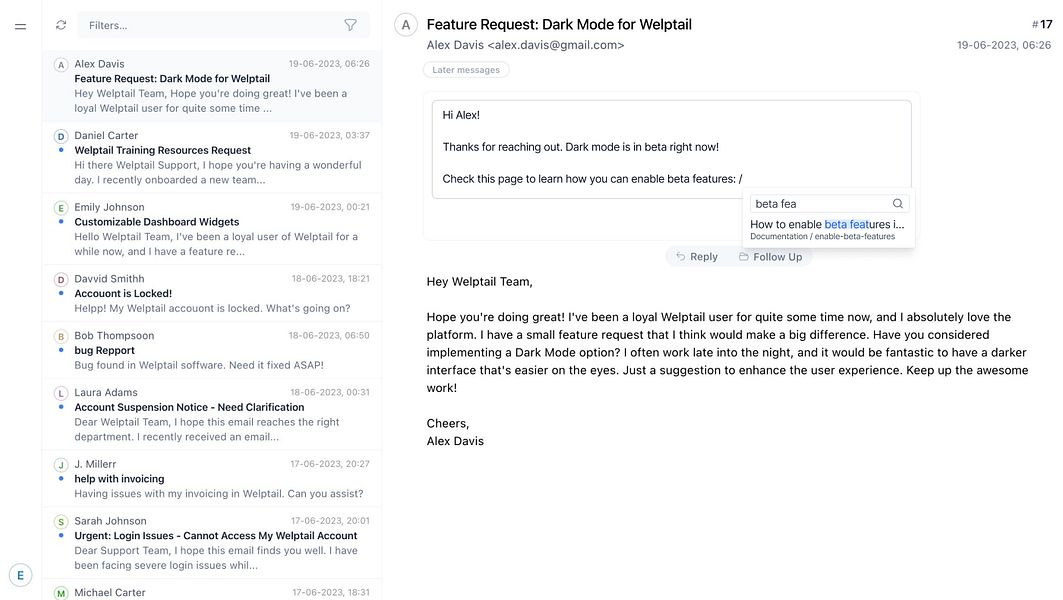This screenshot has height=600, width=1063.
Task: Click Sarah Johnson's S avatar icon
Action: point(61,522)
